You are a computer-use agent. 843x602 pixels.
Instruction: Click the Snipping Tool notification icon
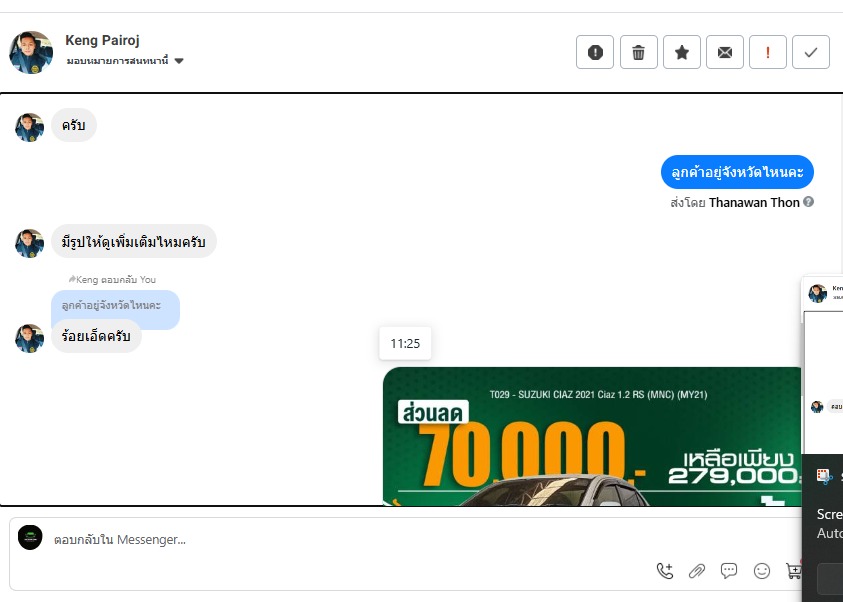tap(824, 476)
